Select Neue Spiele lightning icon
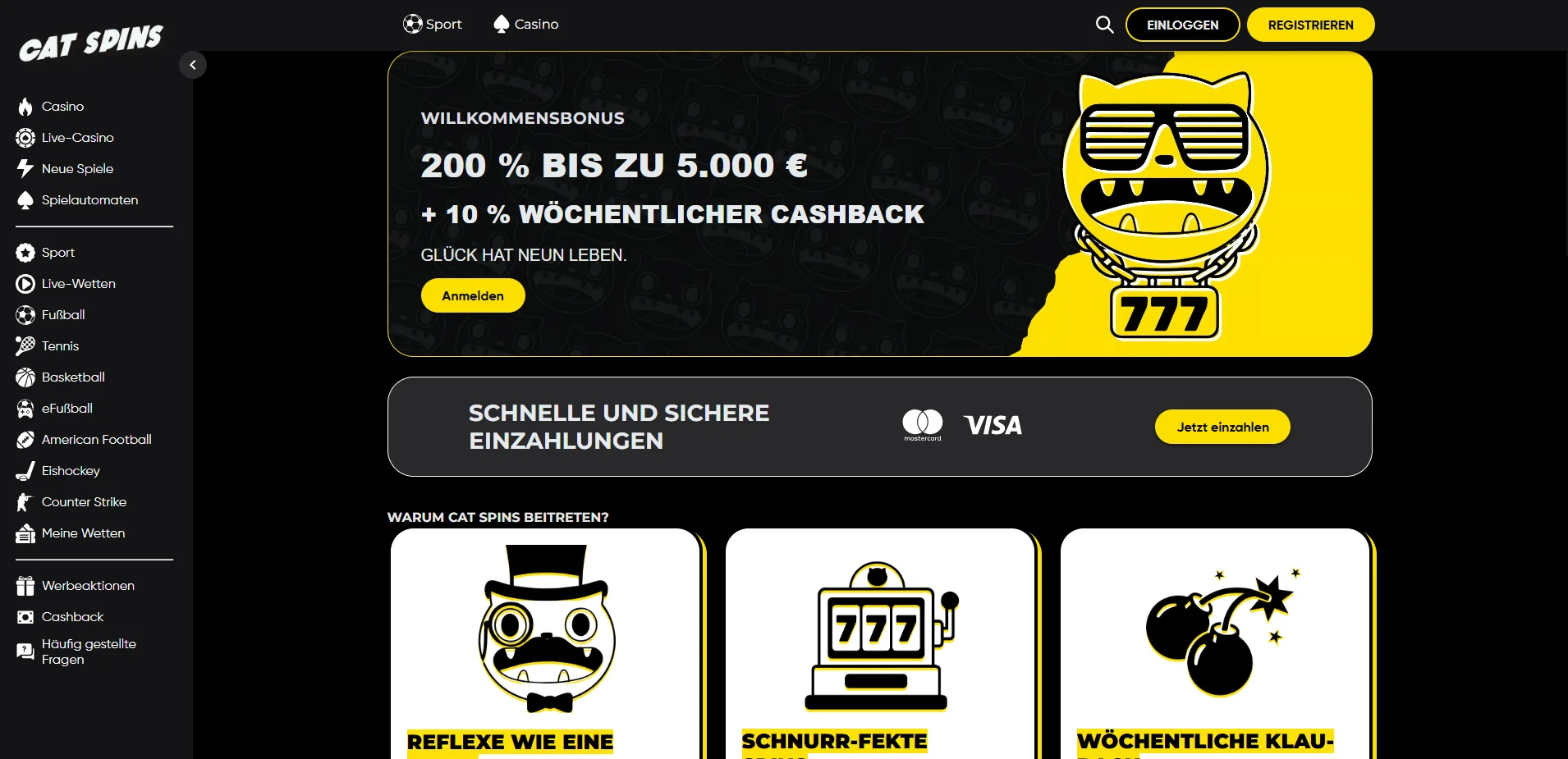 click(25, 169)
